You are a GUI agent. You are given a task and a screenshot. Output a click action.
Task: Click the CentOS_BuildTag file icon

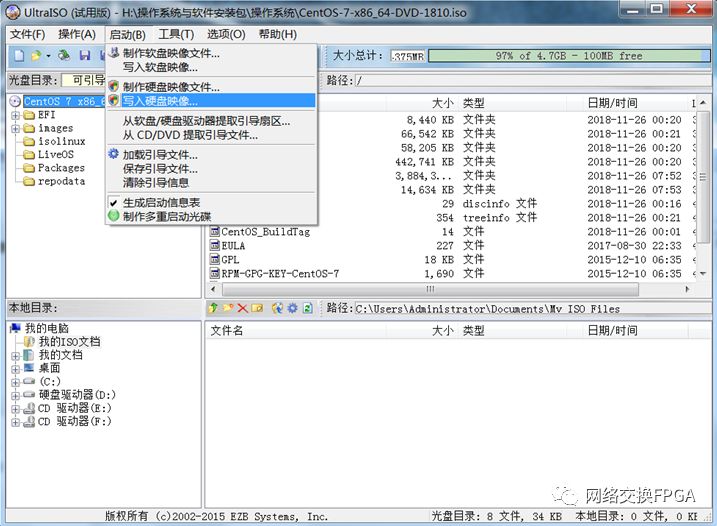[x=214, y=231]
